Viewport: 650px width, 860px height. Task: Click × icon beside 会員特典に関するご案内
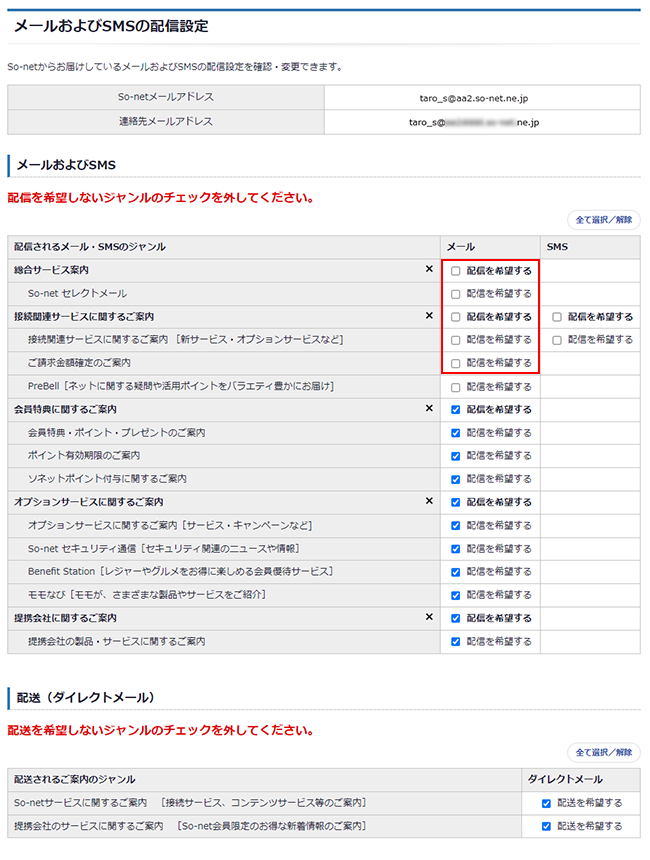[x=429, y=409]
